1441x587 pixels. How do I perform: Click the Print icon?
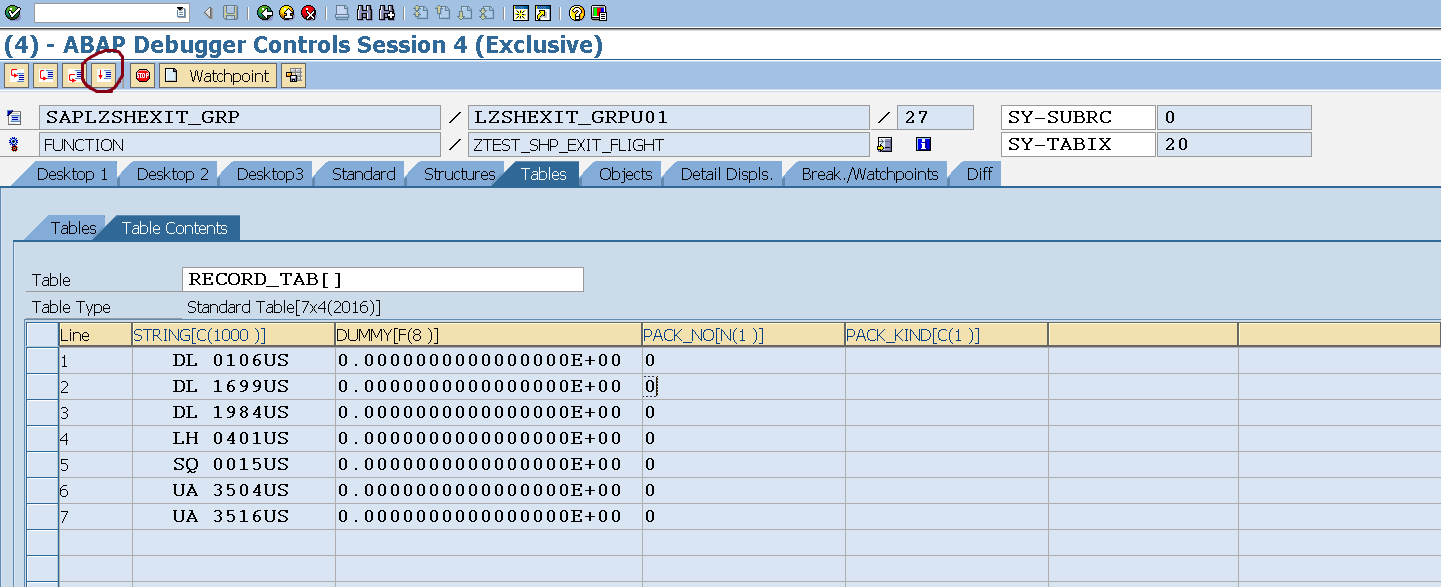click(342, 13)
